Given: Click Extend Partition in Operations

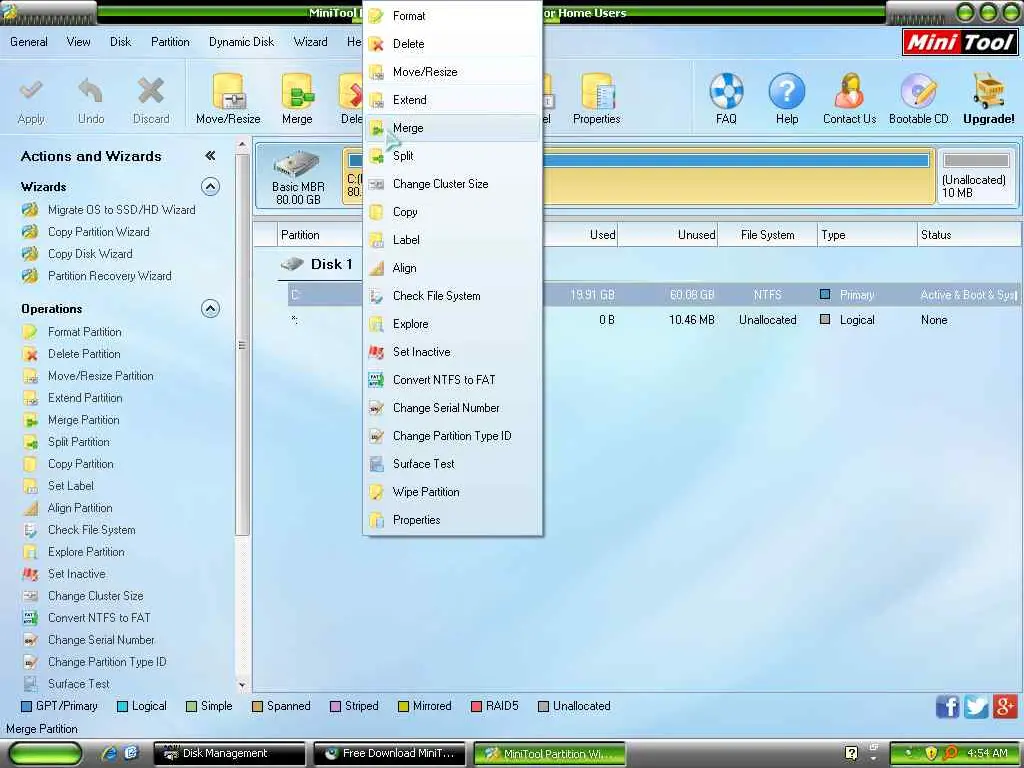Looking at the screenshot, I should 85,398.
